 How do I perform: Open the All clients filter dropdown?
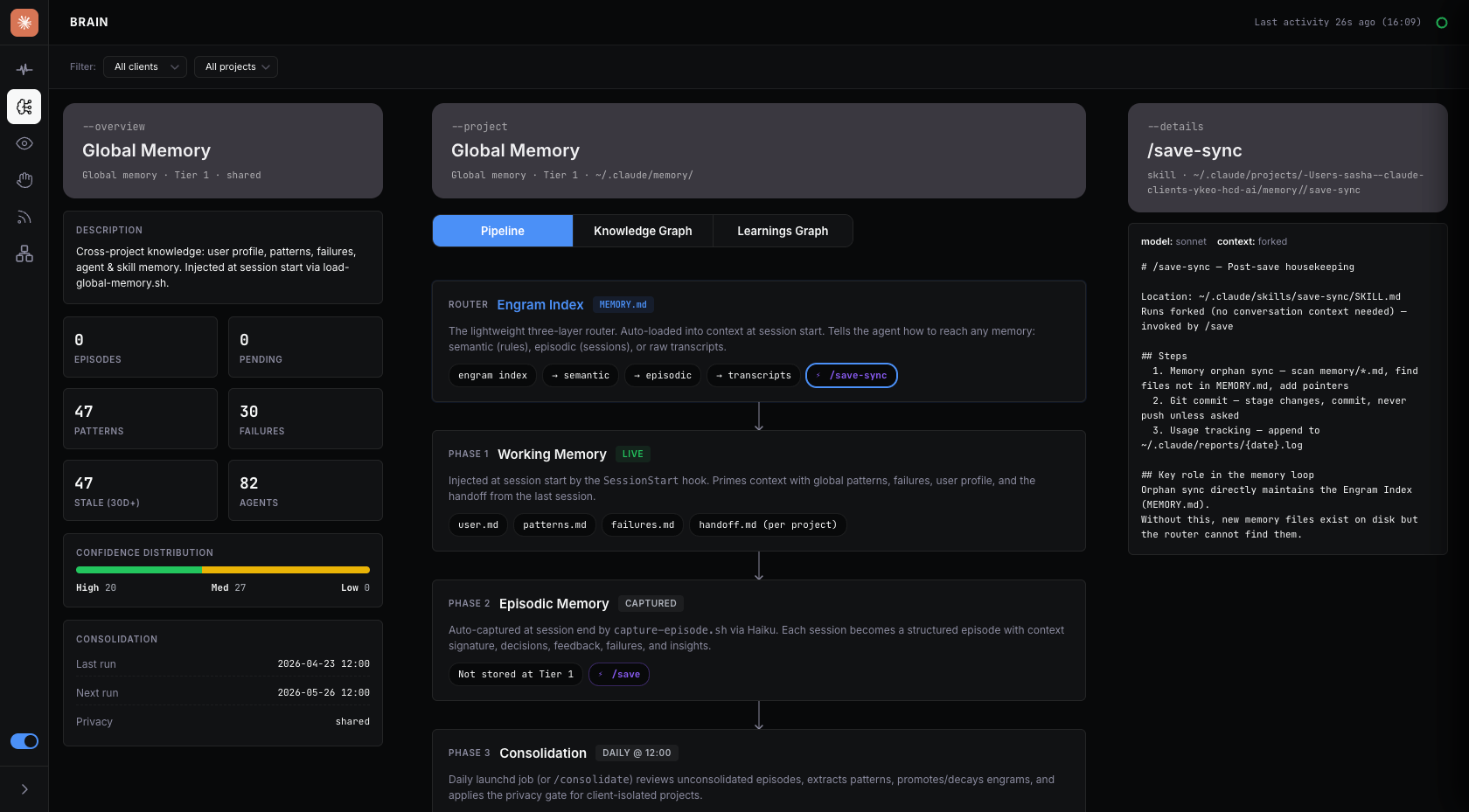(x=145, y=67)
